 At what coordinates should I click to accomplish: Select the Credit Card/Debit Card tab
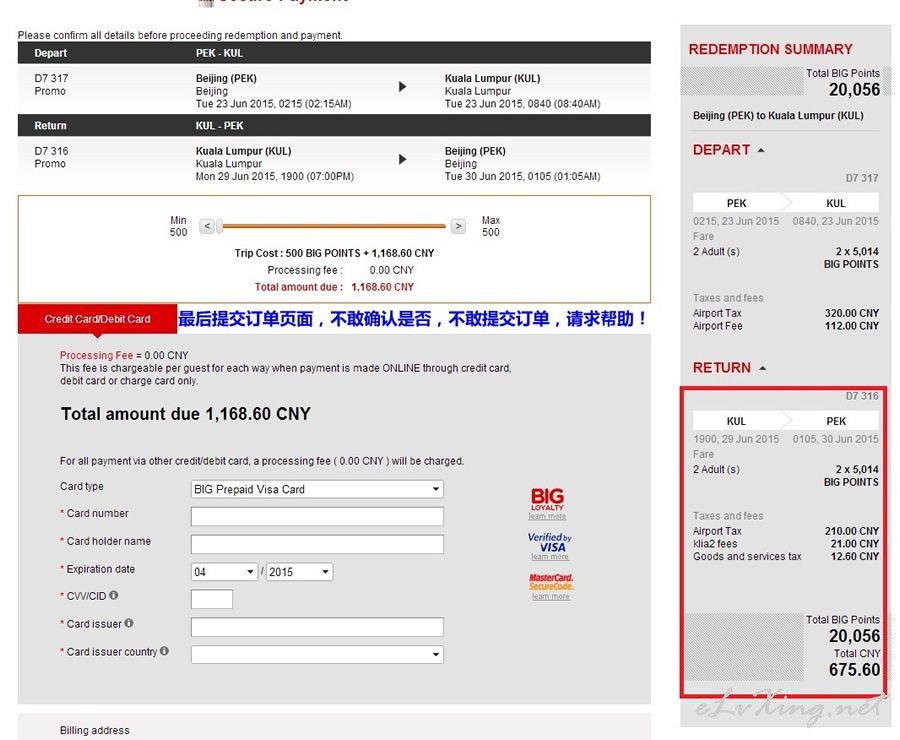click(98, 319)
